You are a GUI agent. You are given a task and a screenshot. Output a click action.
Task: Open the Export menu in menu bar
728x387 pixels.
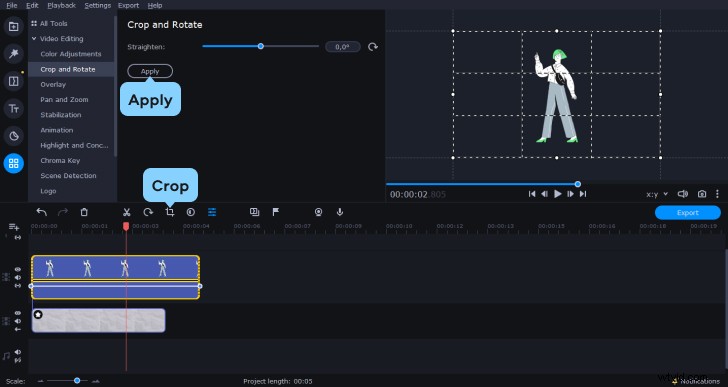coord(128,5)
